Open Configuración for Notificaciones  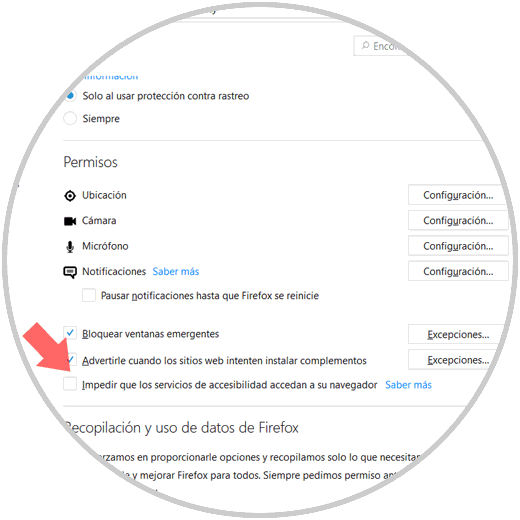tap(458, 271)
